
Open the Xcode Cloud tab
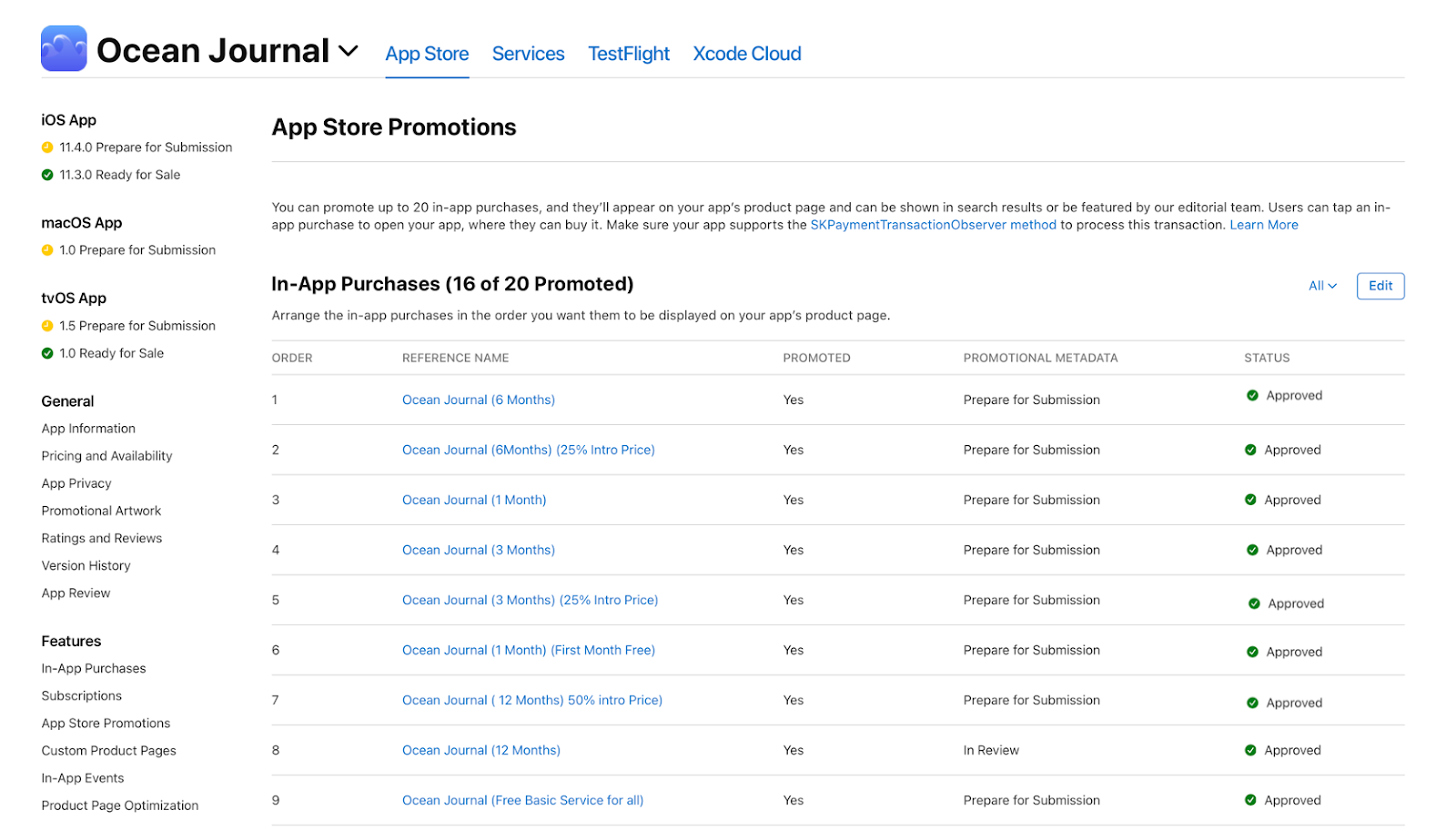point(747,54)
